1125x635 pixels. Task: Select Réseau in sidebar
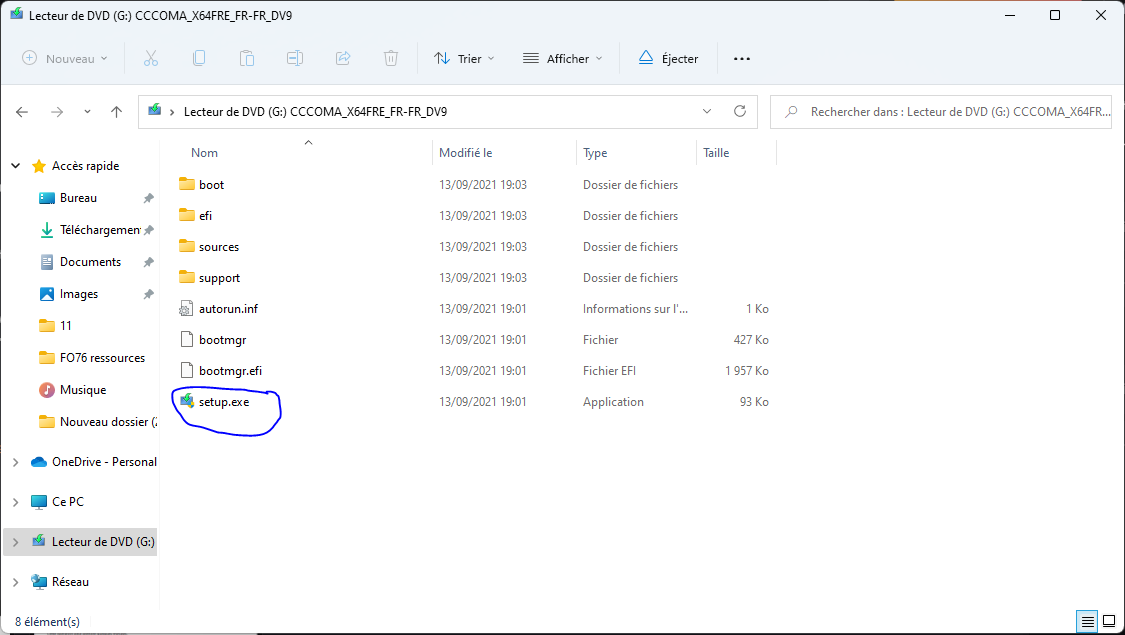click(70, 582)
